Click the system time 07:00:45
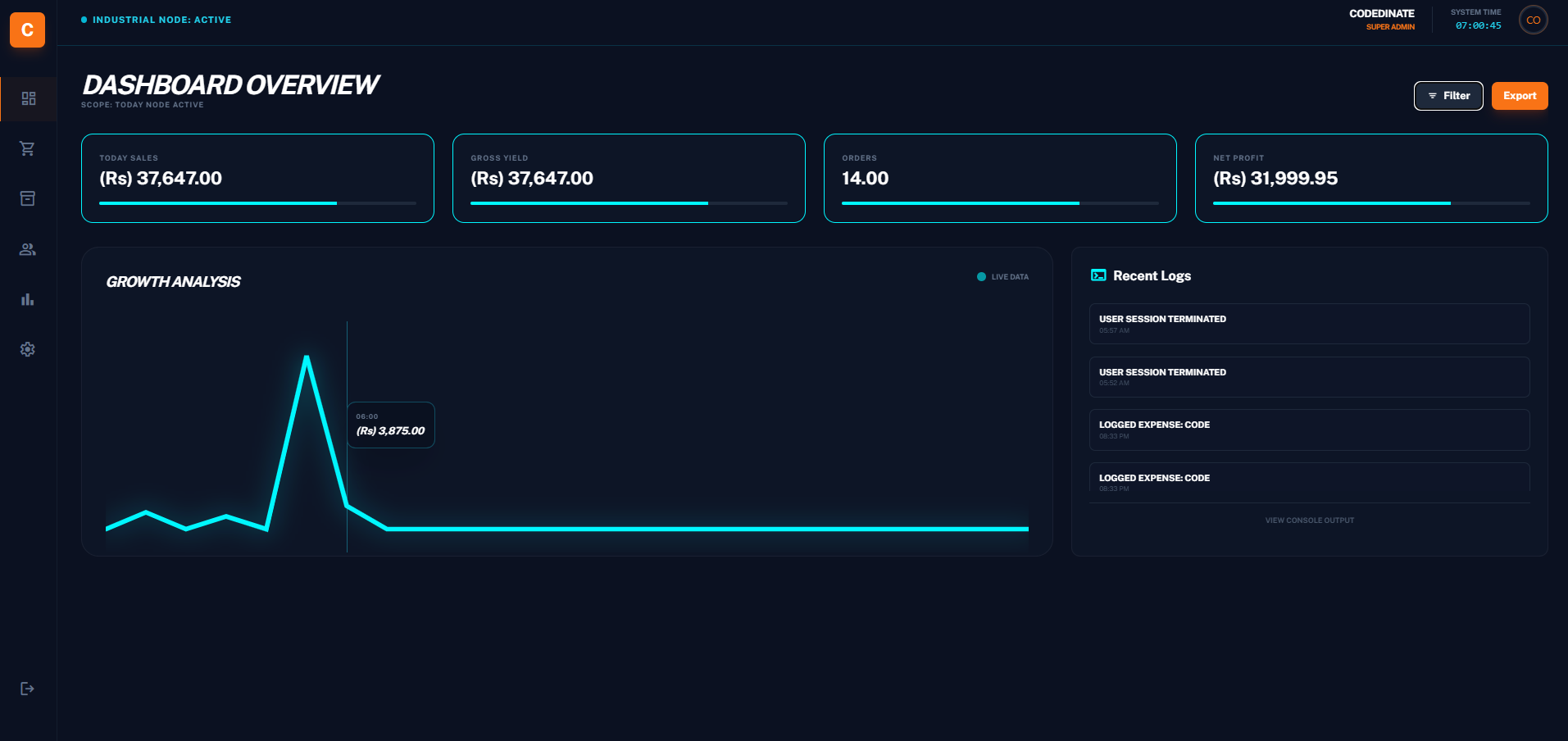 tap(1478, 25)
